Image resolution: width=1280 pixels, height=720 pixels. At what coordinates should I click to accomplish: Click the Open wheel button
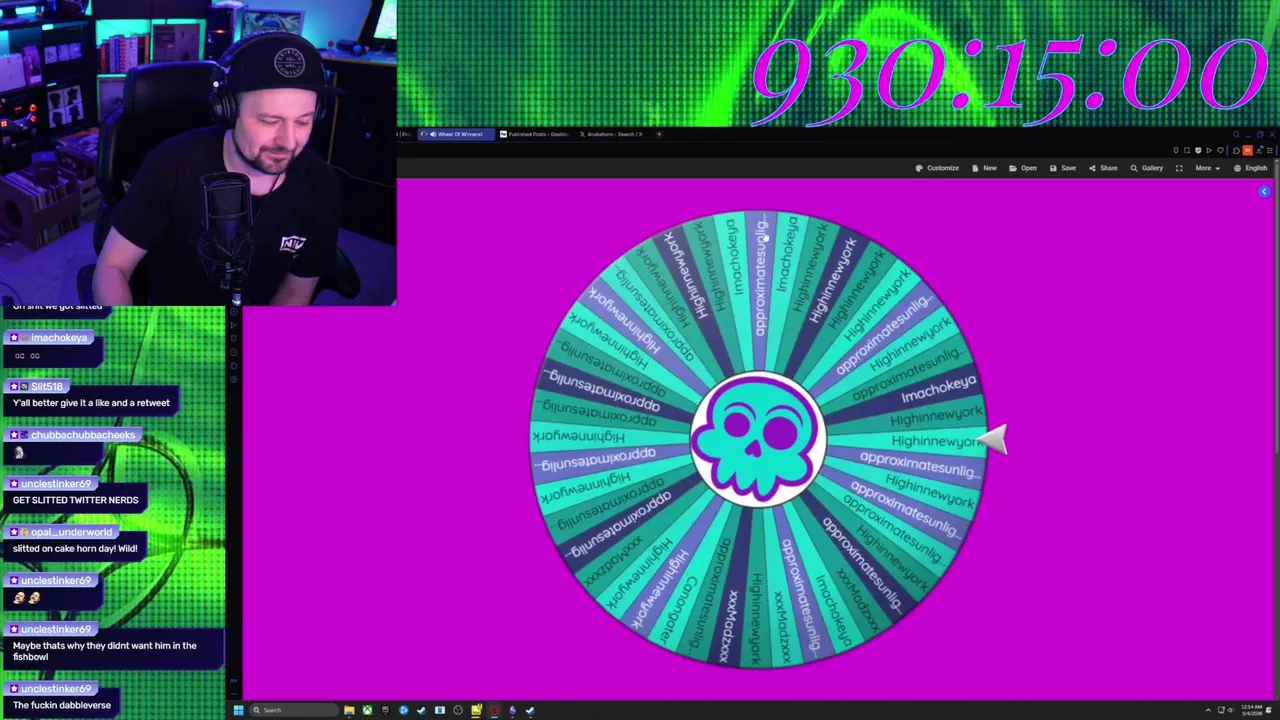pyautogui.click(x=1023, y=168)
